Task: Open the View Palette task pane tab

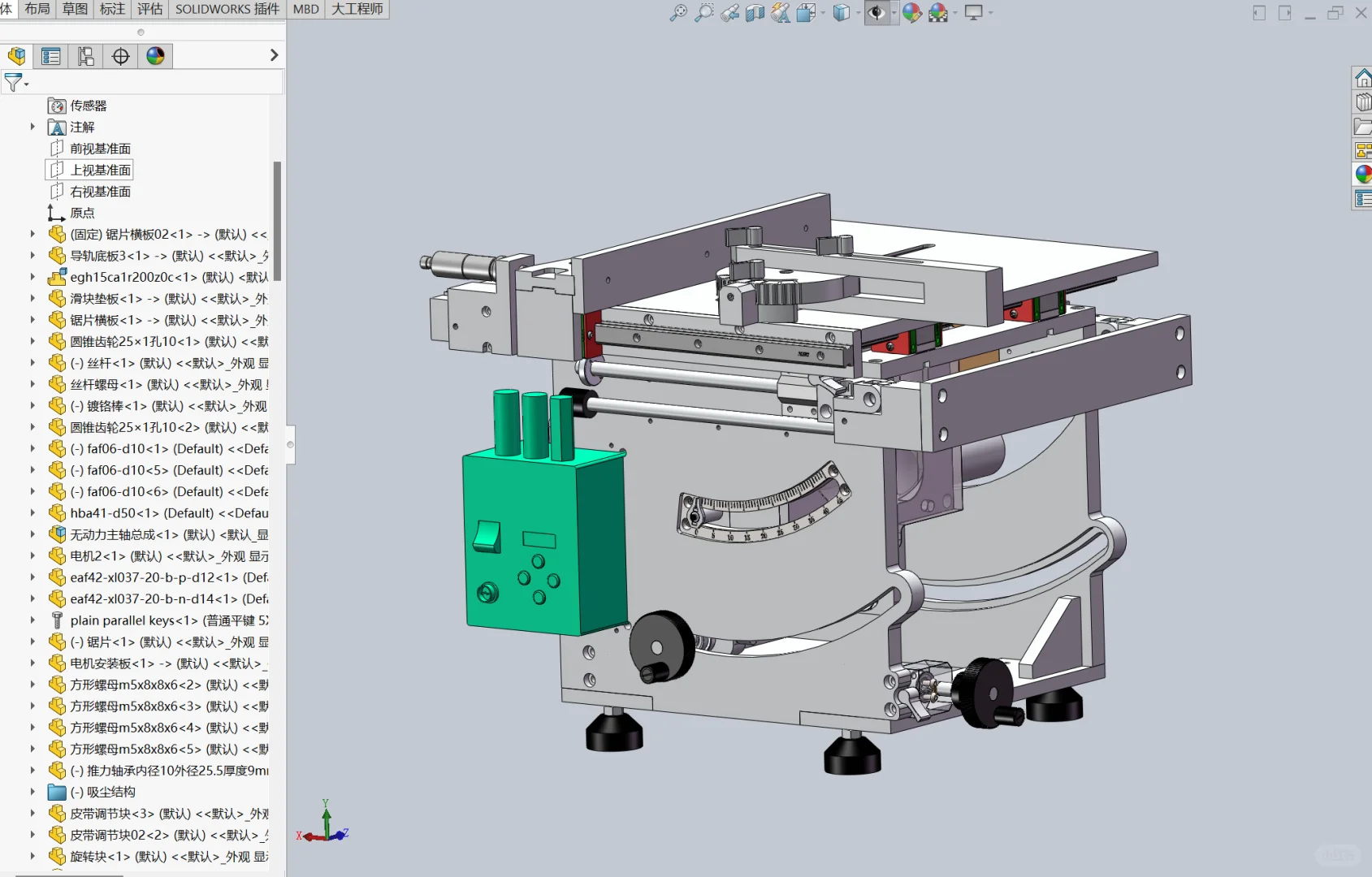Action: pos(1362,151)
